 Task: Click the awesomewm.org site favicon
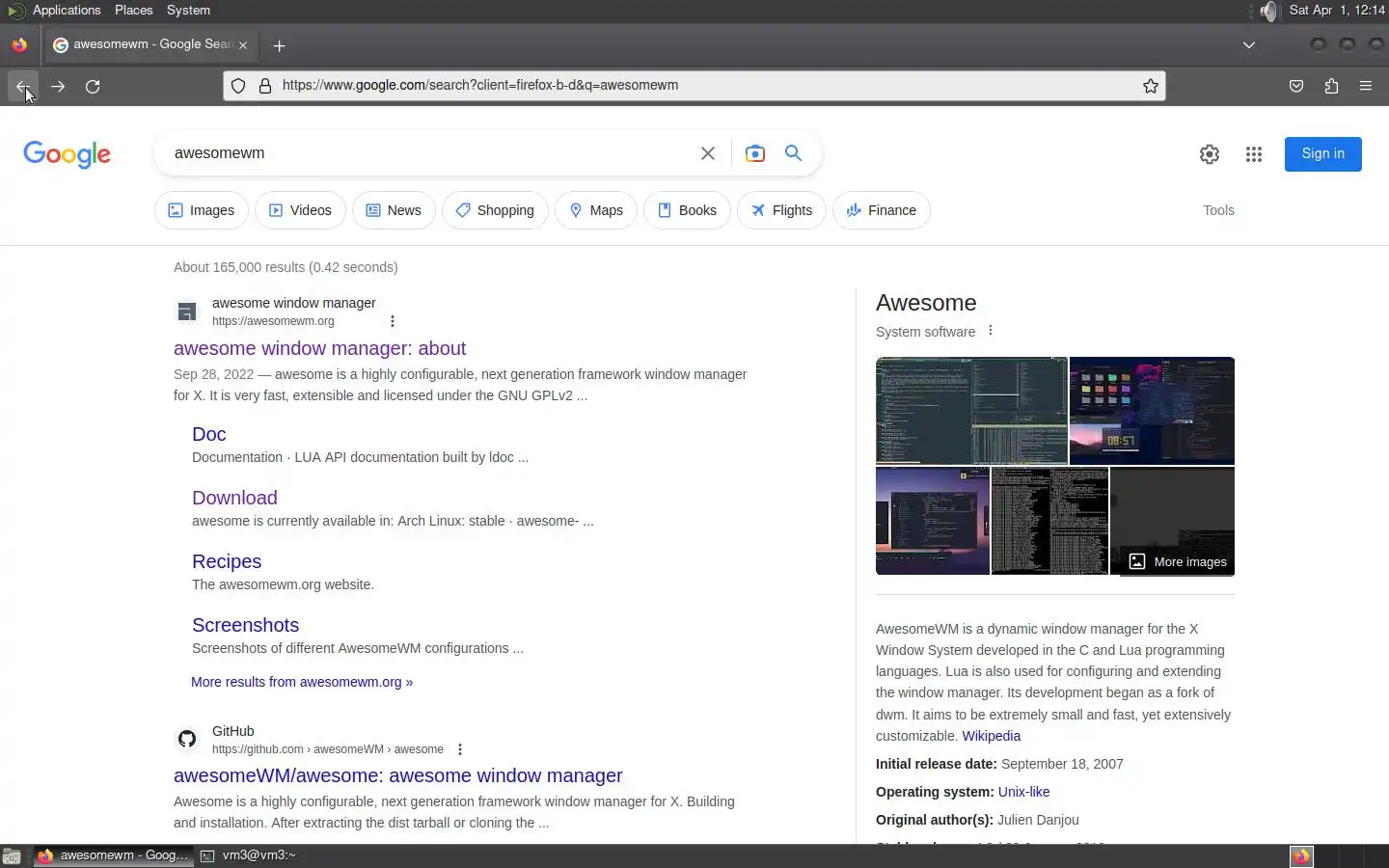tap(187, 312)
